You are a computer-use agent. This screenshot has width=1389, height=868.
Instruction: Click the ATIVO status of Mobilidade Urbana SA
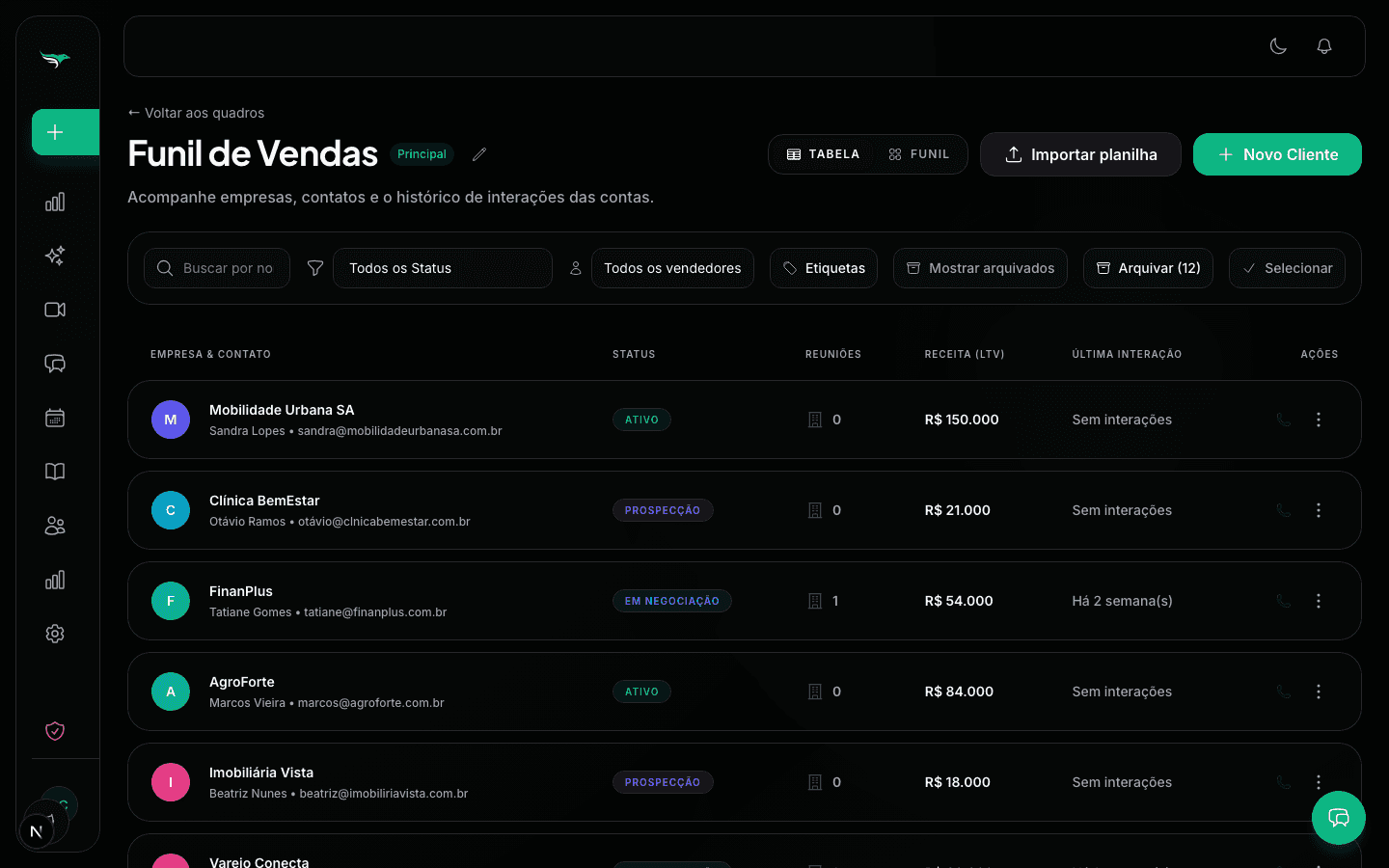(x=641, y=420)
